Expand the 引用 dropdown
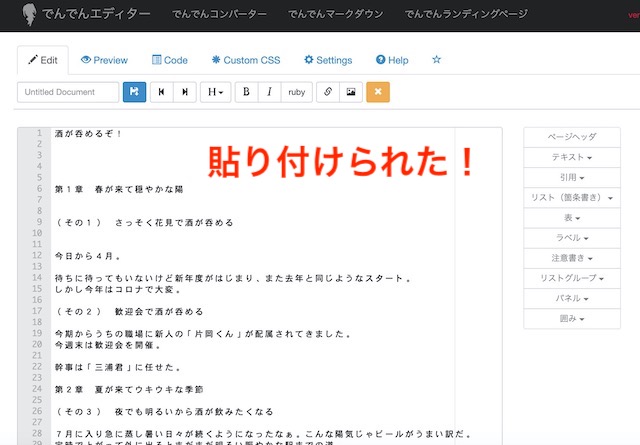This screenshot has height=445, width=640. [572, 178]
